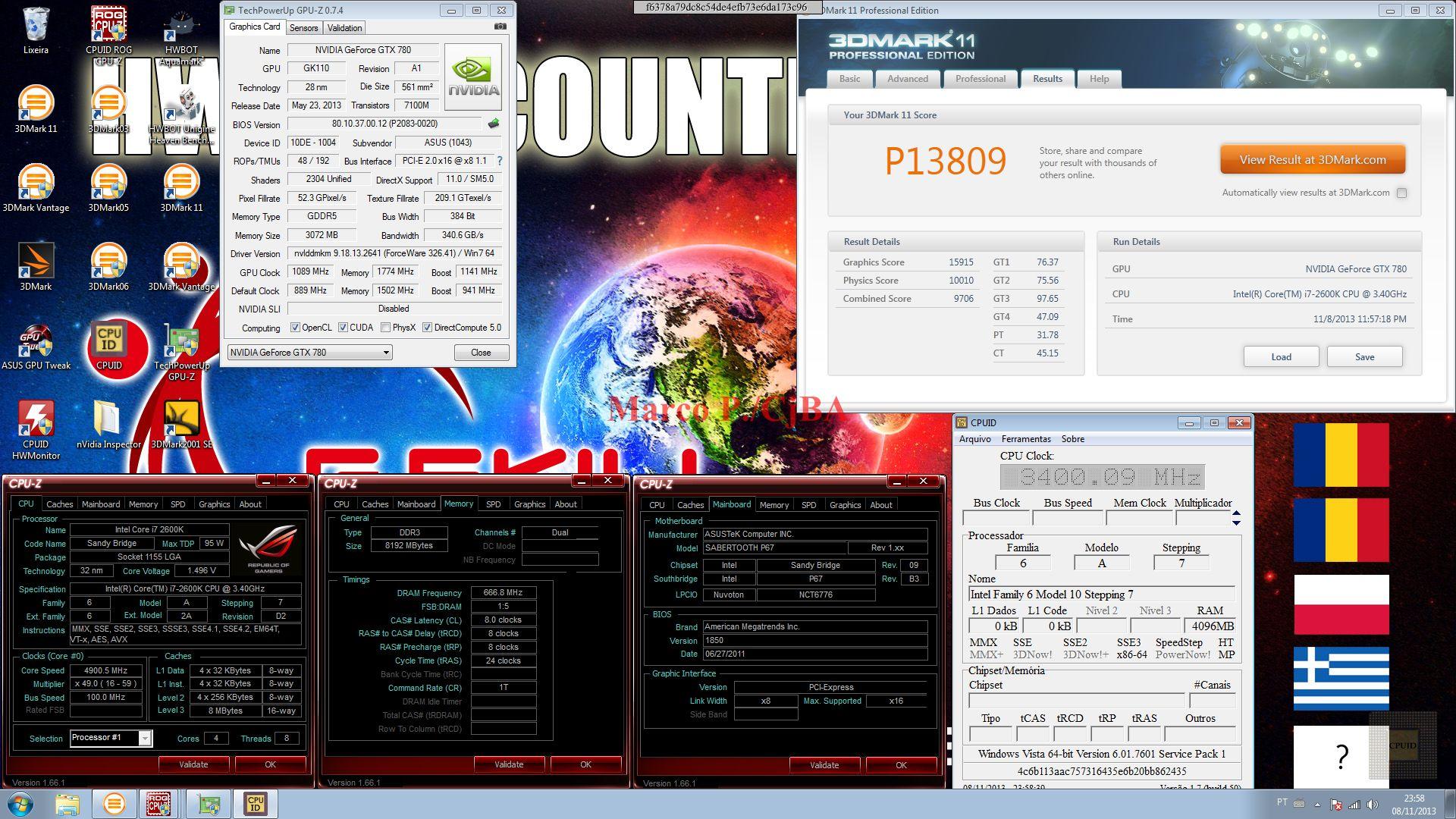Image resolution: width=1456 pixels, height=819 pixels.
Task: Enable automatically view results at 3DMark.com
Action: 1401,193
